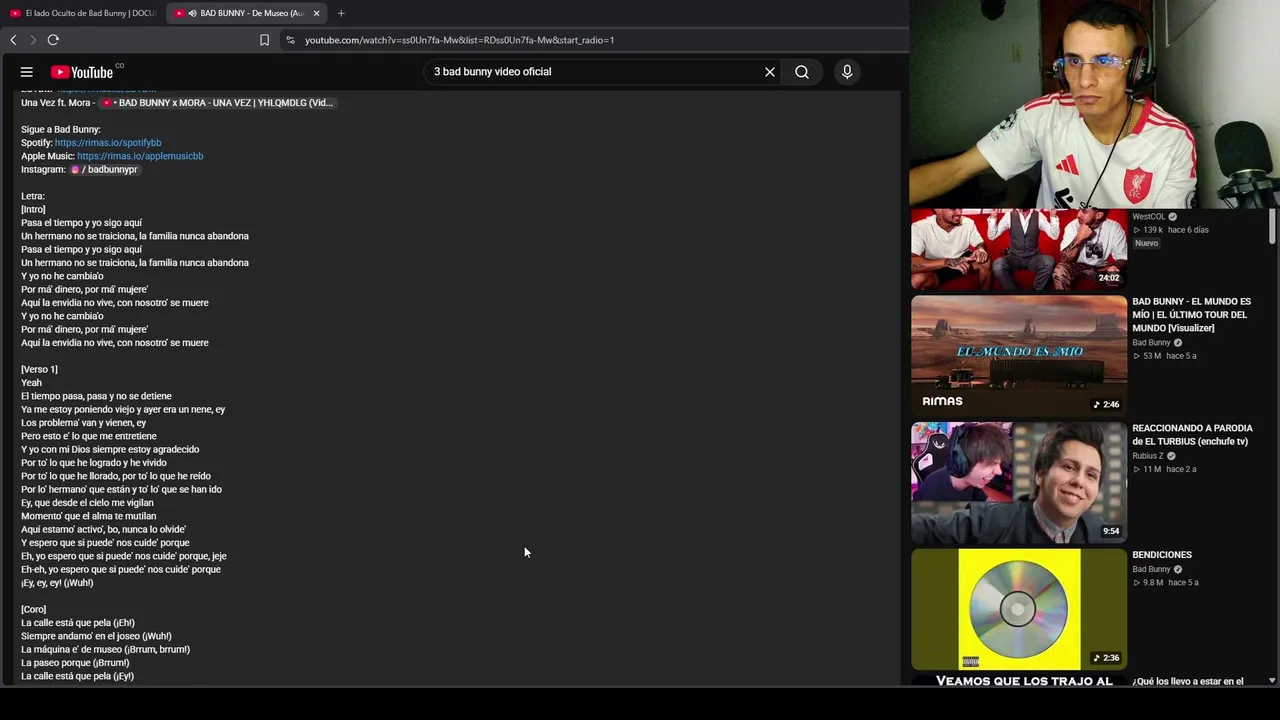Focus the browser address bar URL
The image size is (1280, 720).
pos(459,40)
